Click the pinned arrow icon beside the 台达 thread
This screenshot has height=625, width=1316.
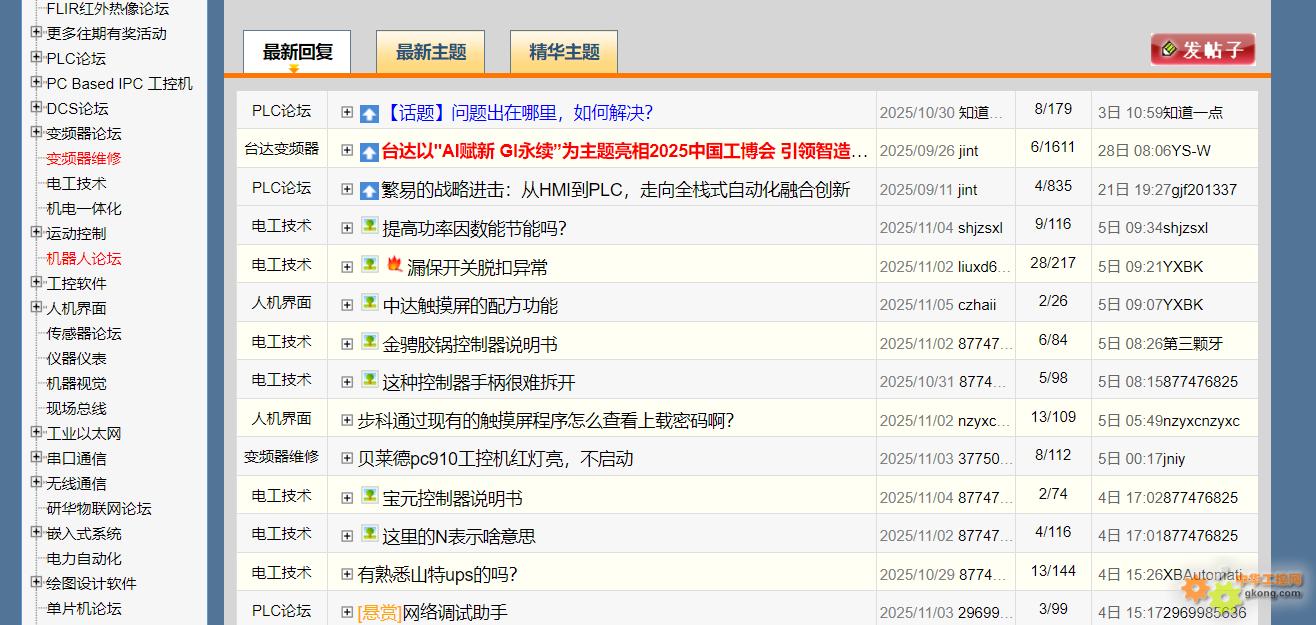(x=369, y=152)
